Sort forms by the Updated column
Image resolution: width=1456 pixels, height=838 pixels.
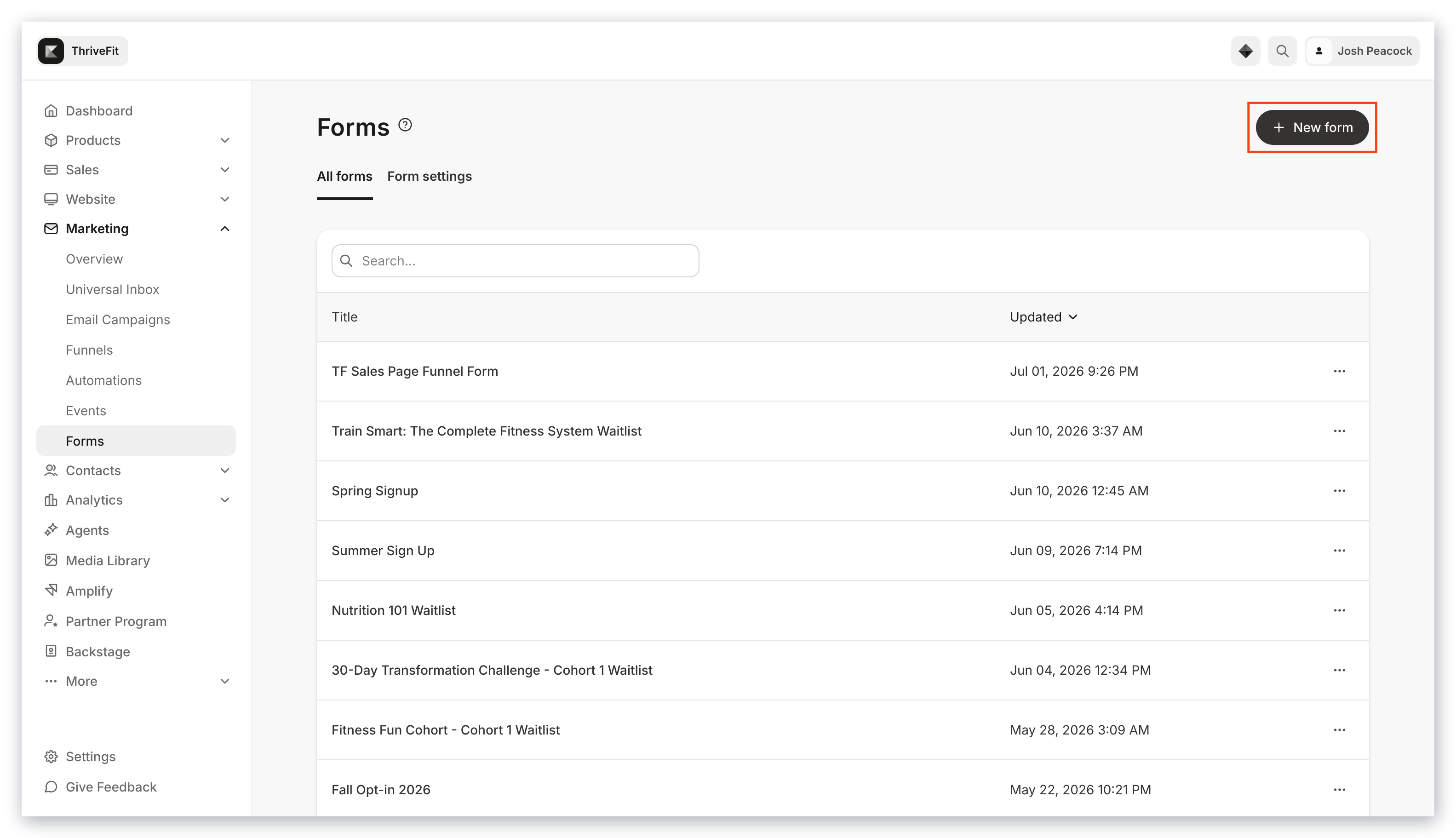coord(1043,317)
